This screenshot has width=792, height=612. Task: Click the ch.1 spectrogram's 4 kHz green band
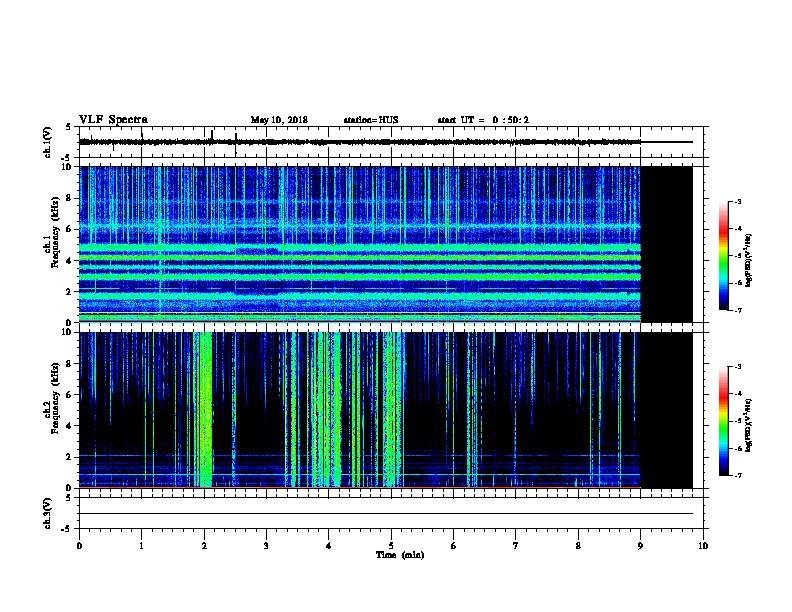coord(360,258)
